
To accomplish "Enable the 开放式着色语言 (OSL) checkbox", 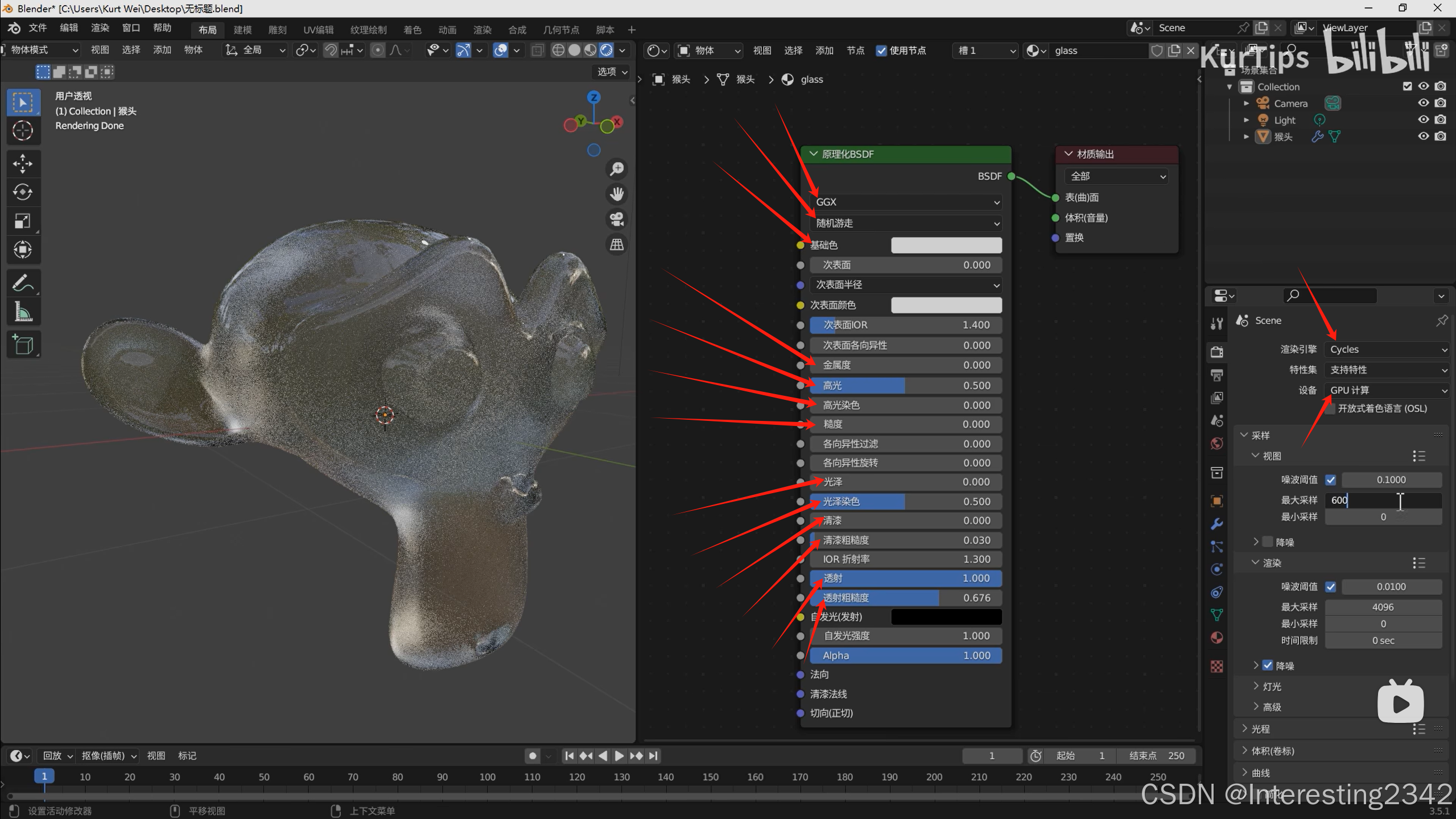I will pyautogui.click(x=1330, y=409).
